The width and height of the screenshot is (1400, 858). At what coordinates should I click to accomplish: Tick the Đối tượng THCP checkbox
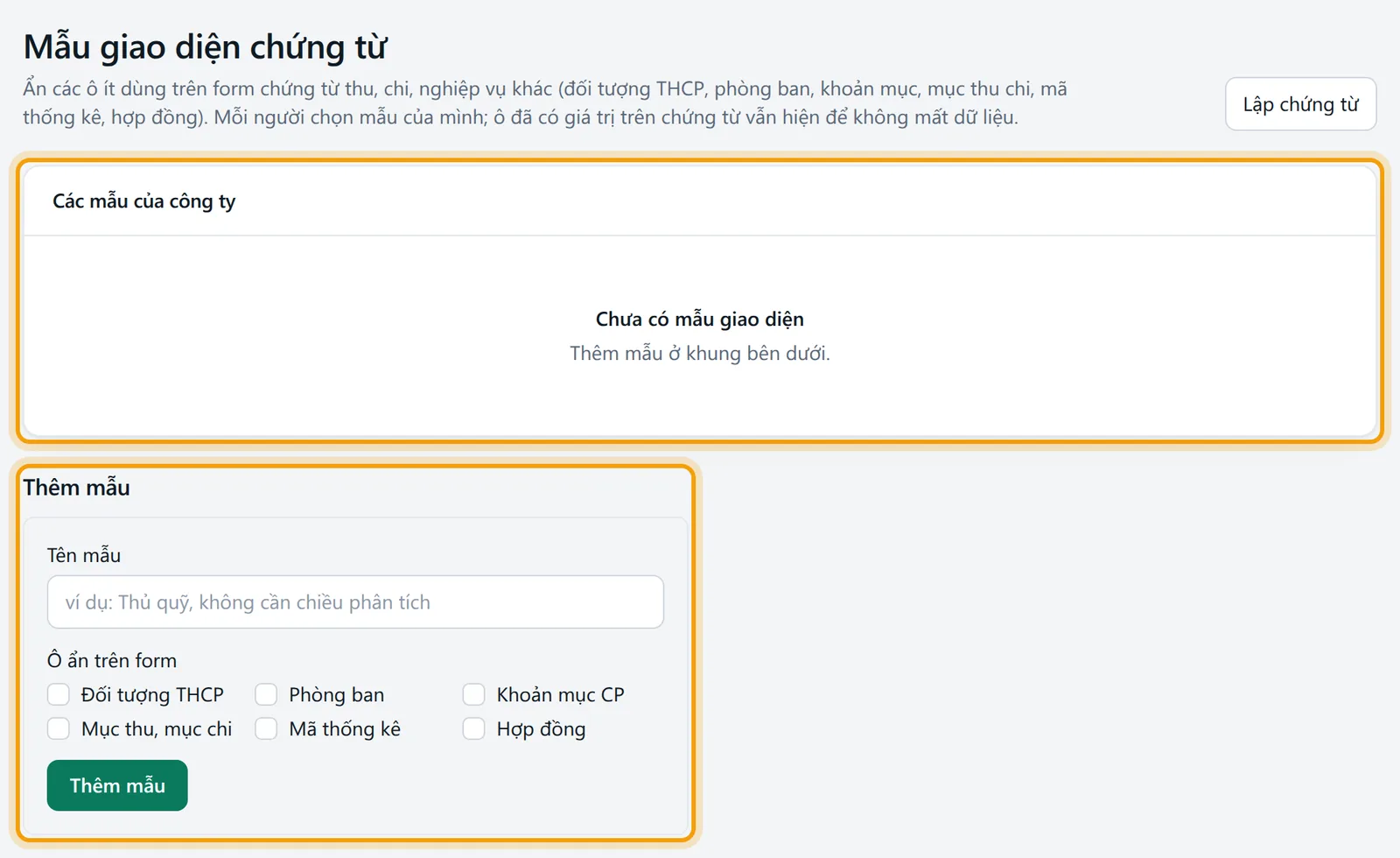[59, 694]
